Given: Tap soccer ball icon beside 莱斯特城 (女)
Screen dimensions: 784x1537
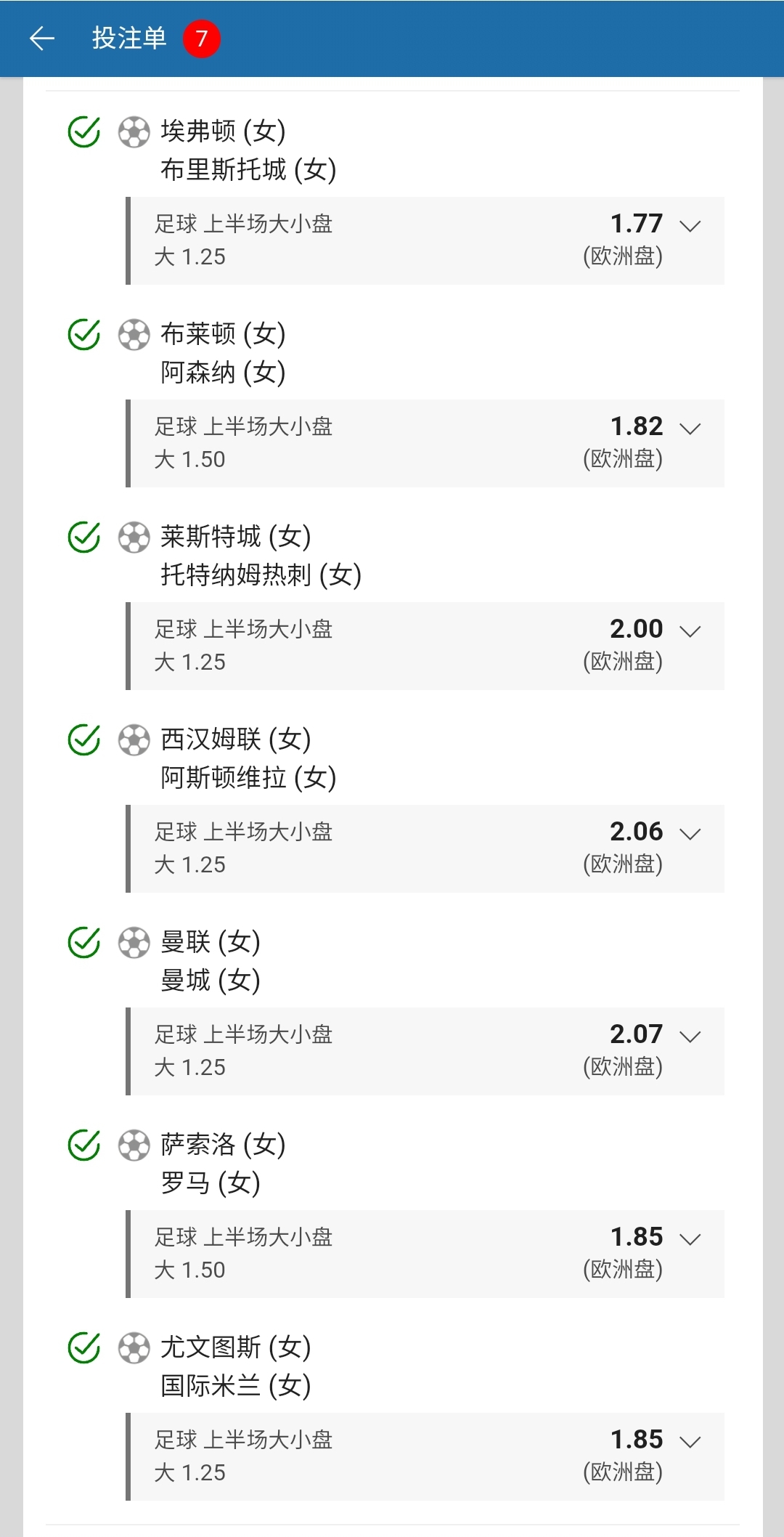Looking at the screenshot, I should click(x=134, y=538).
